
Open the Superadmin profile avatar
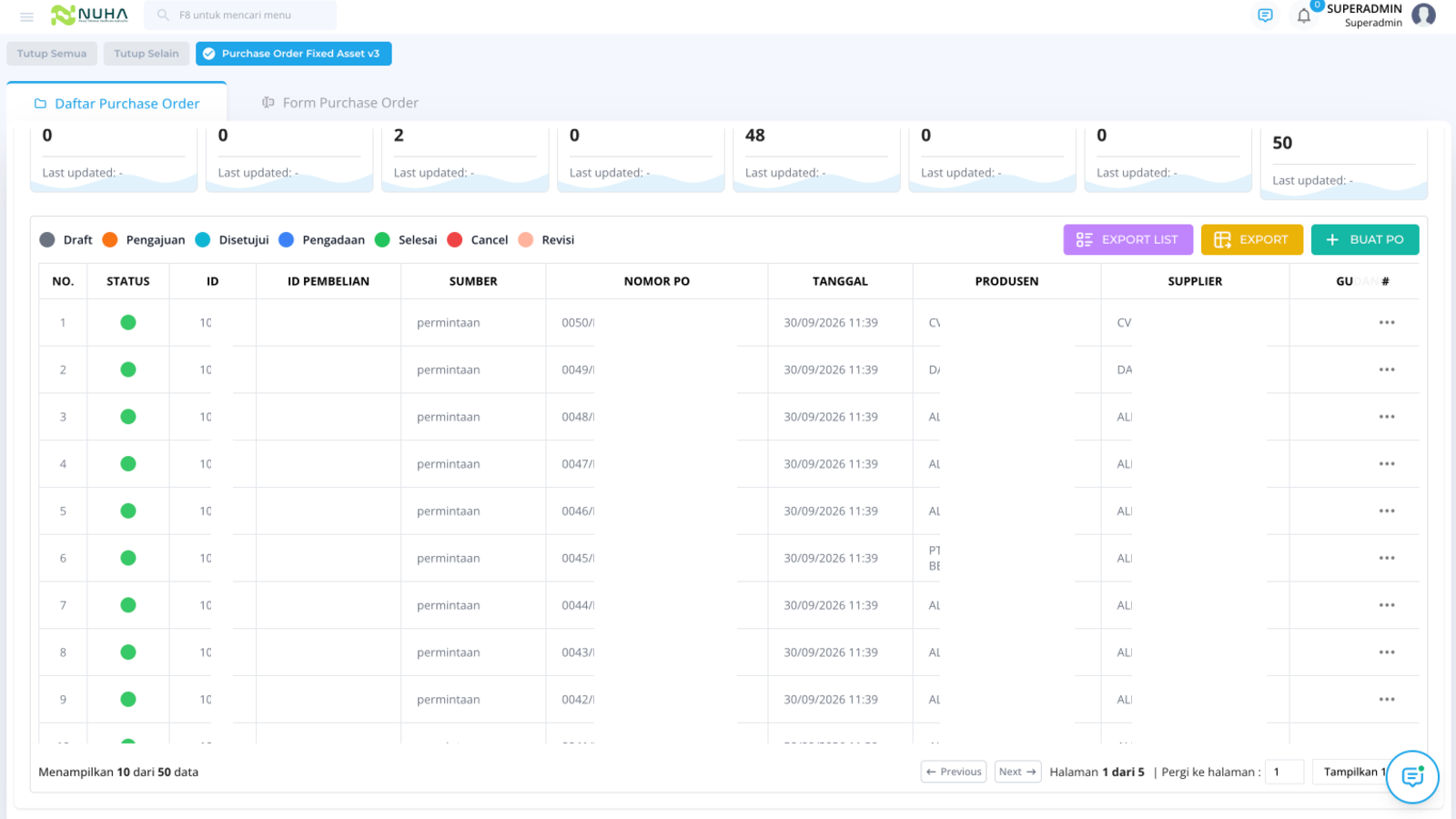point(1423,15)
